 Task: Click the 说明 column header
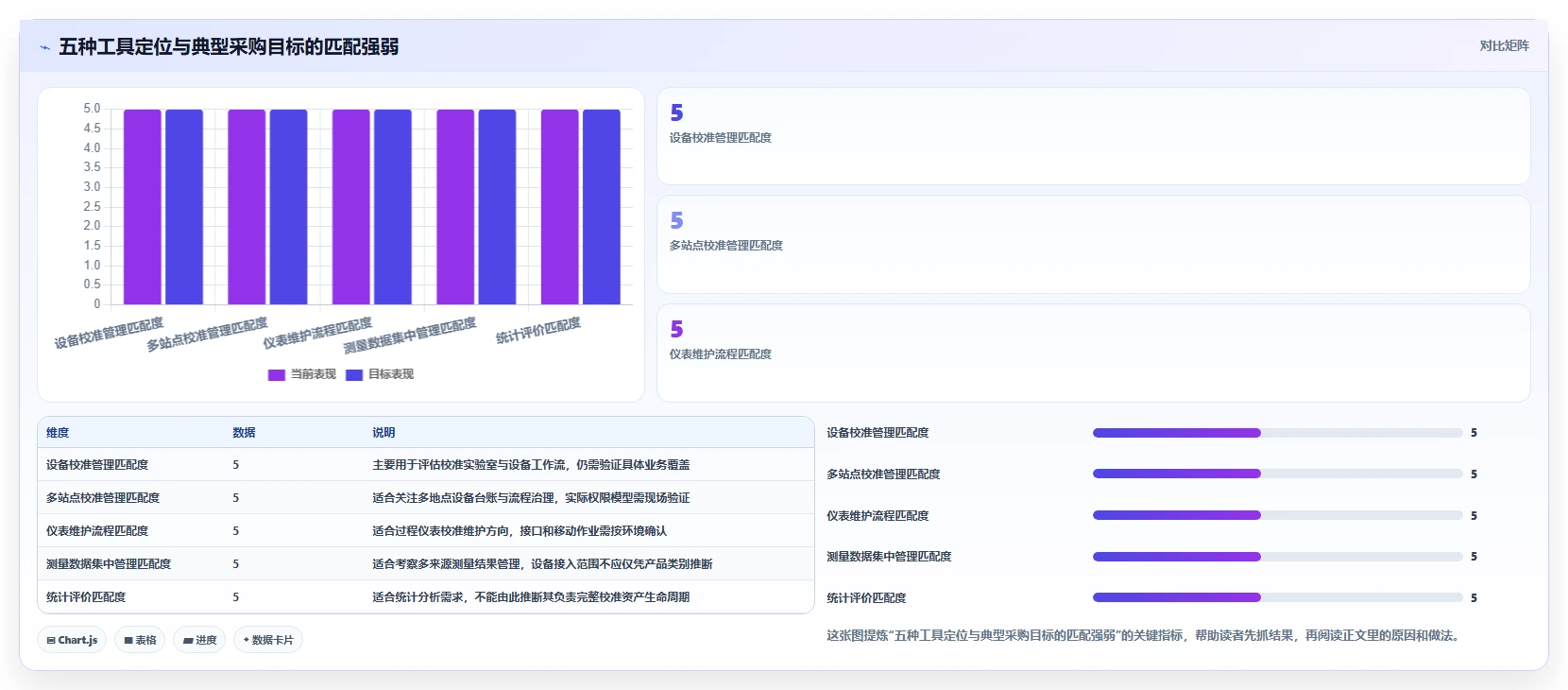coord(383,433)
